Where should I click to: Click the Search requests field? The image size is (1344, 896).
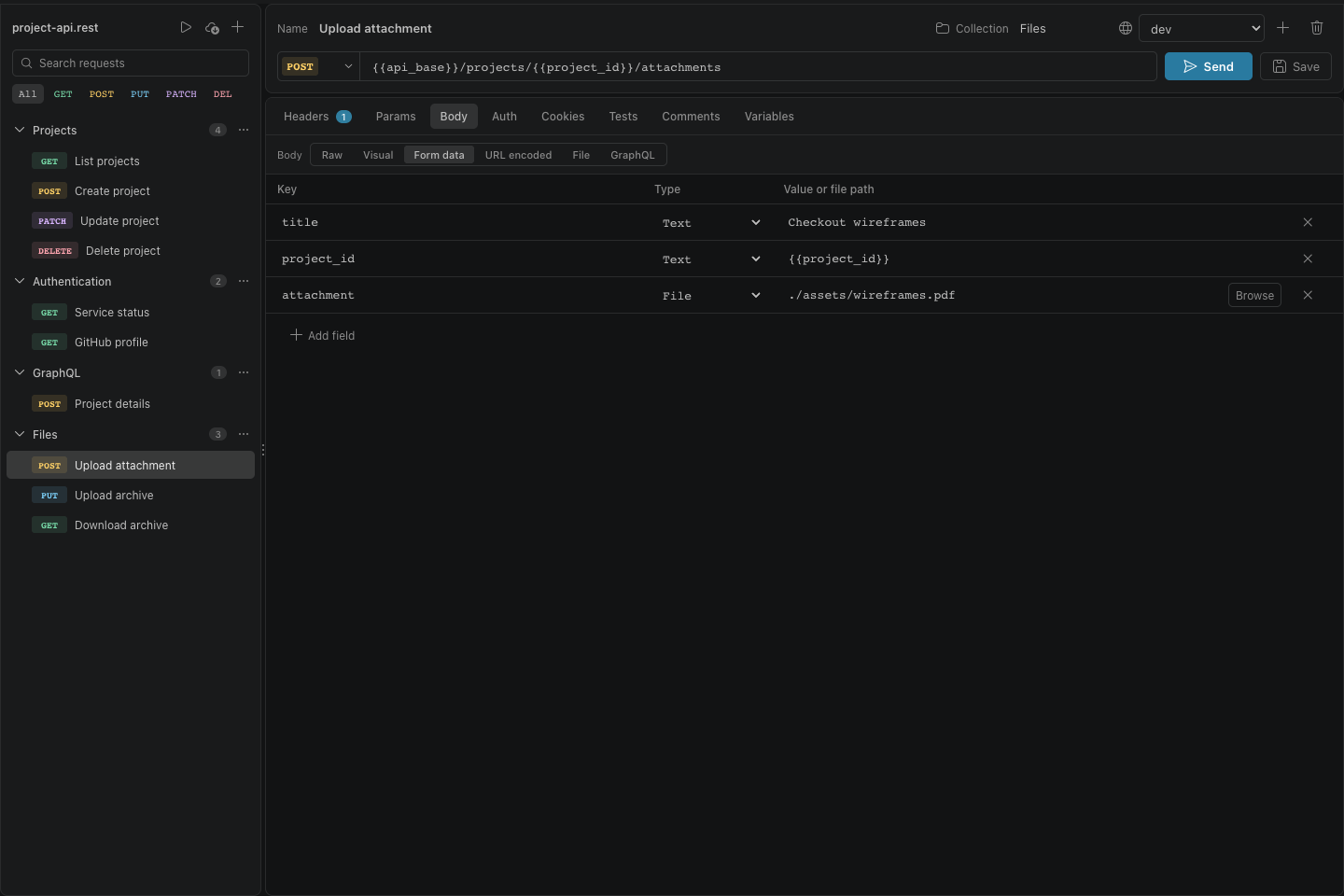tap(131, 63)
